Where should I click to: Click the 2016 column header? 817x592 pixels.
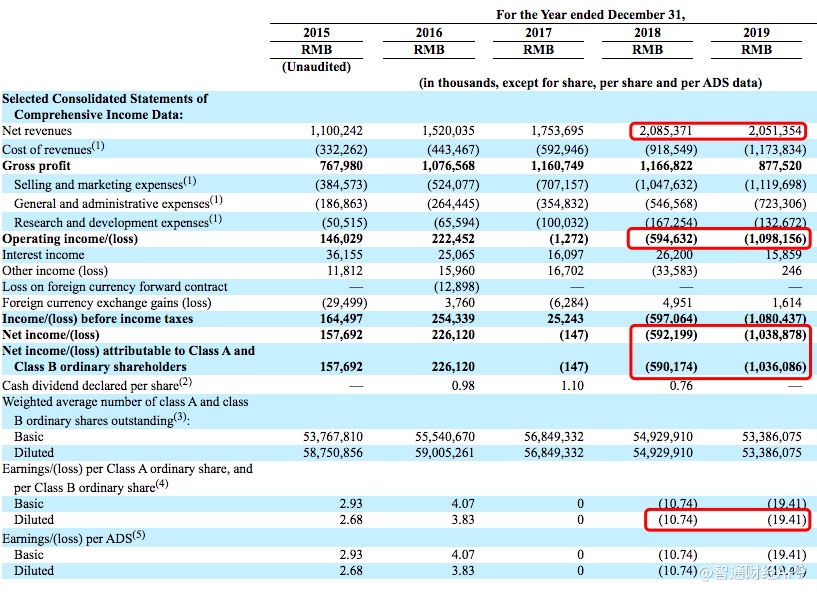[429, 32]
